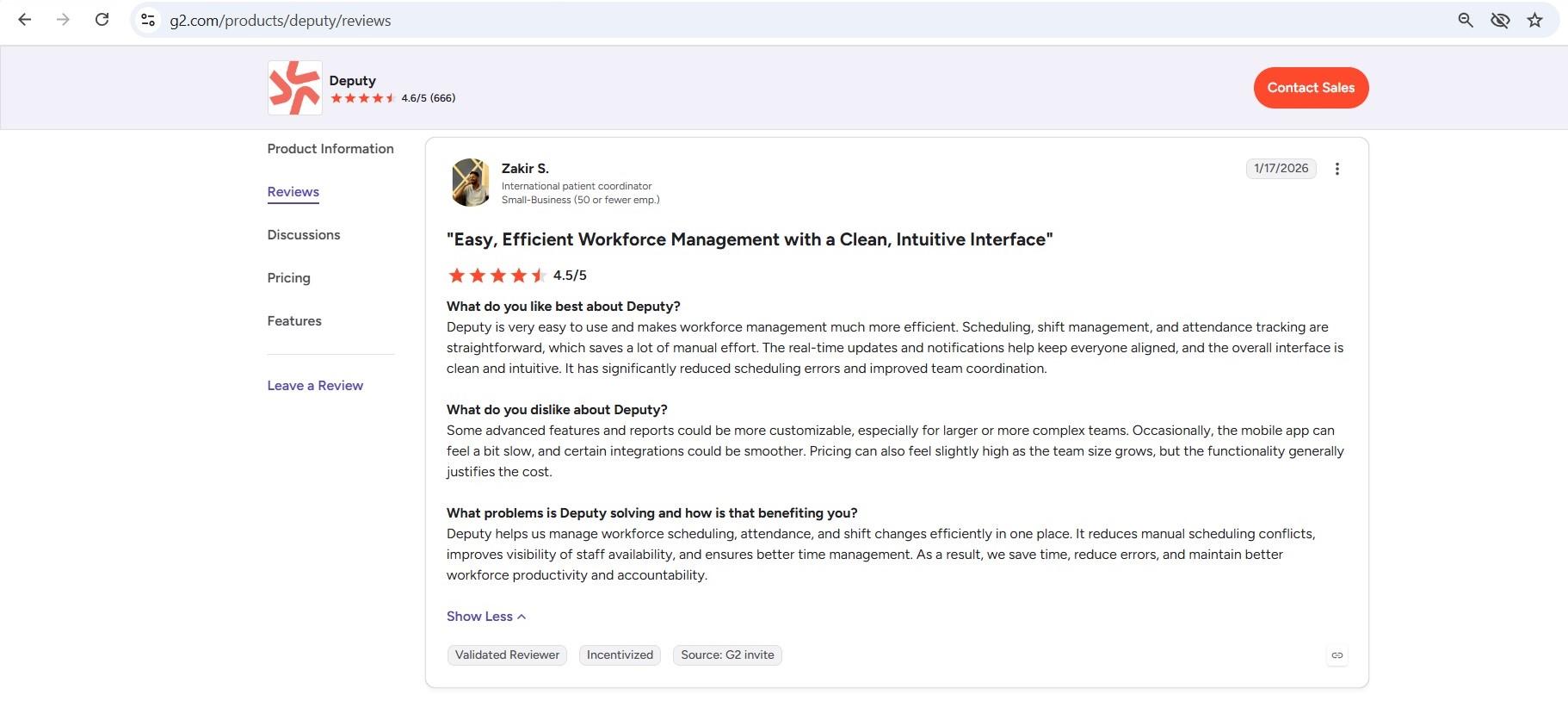Click the Deputy product name in header
Viewport: 1568px width, 701px height.
[x=353, y=81]
